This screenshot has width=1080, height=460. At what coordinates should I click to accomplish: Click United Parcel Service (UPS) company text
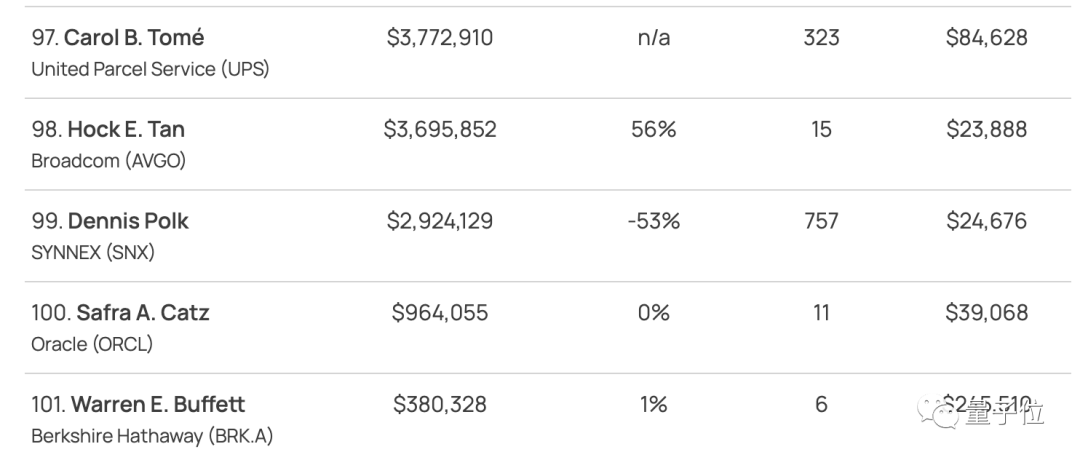(x=150, y=69)
